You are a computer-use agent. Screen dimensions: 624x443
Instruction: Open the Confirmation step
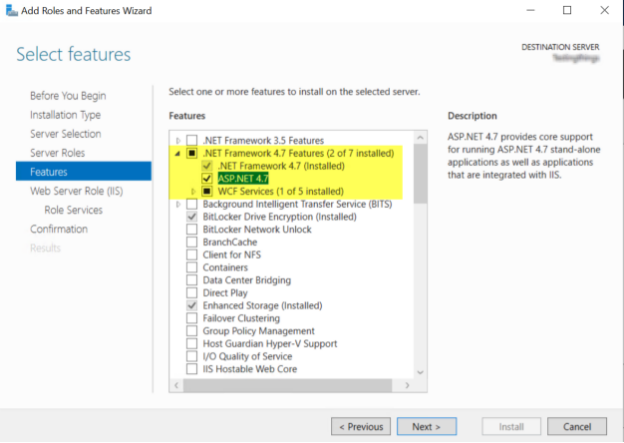(x=59, y=229)
